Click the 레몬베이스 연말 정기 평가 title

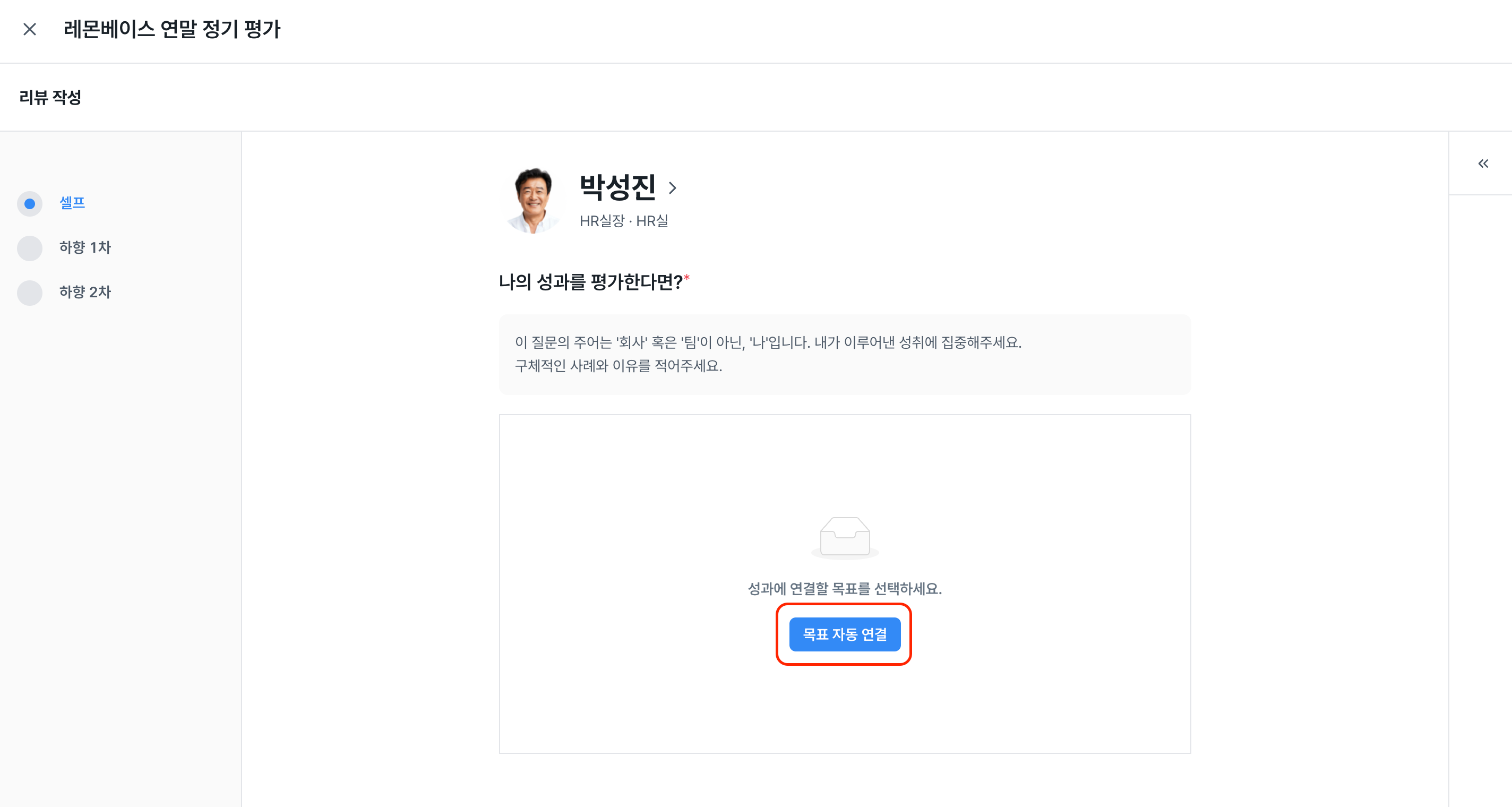click(173, 29)
